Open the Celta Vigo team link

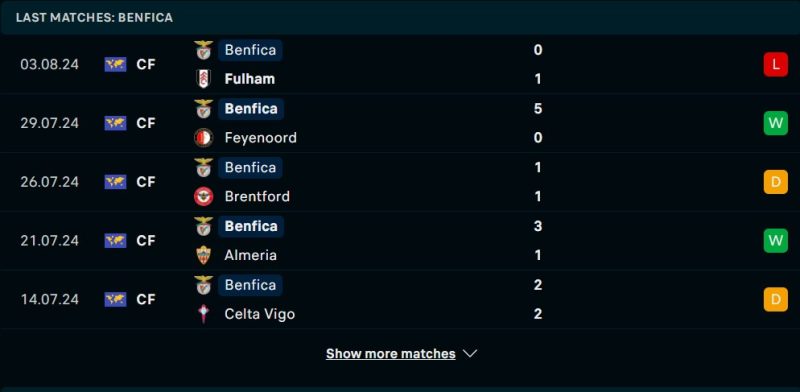260,314
